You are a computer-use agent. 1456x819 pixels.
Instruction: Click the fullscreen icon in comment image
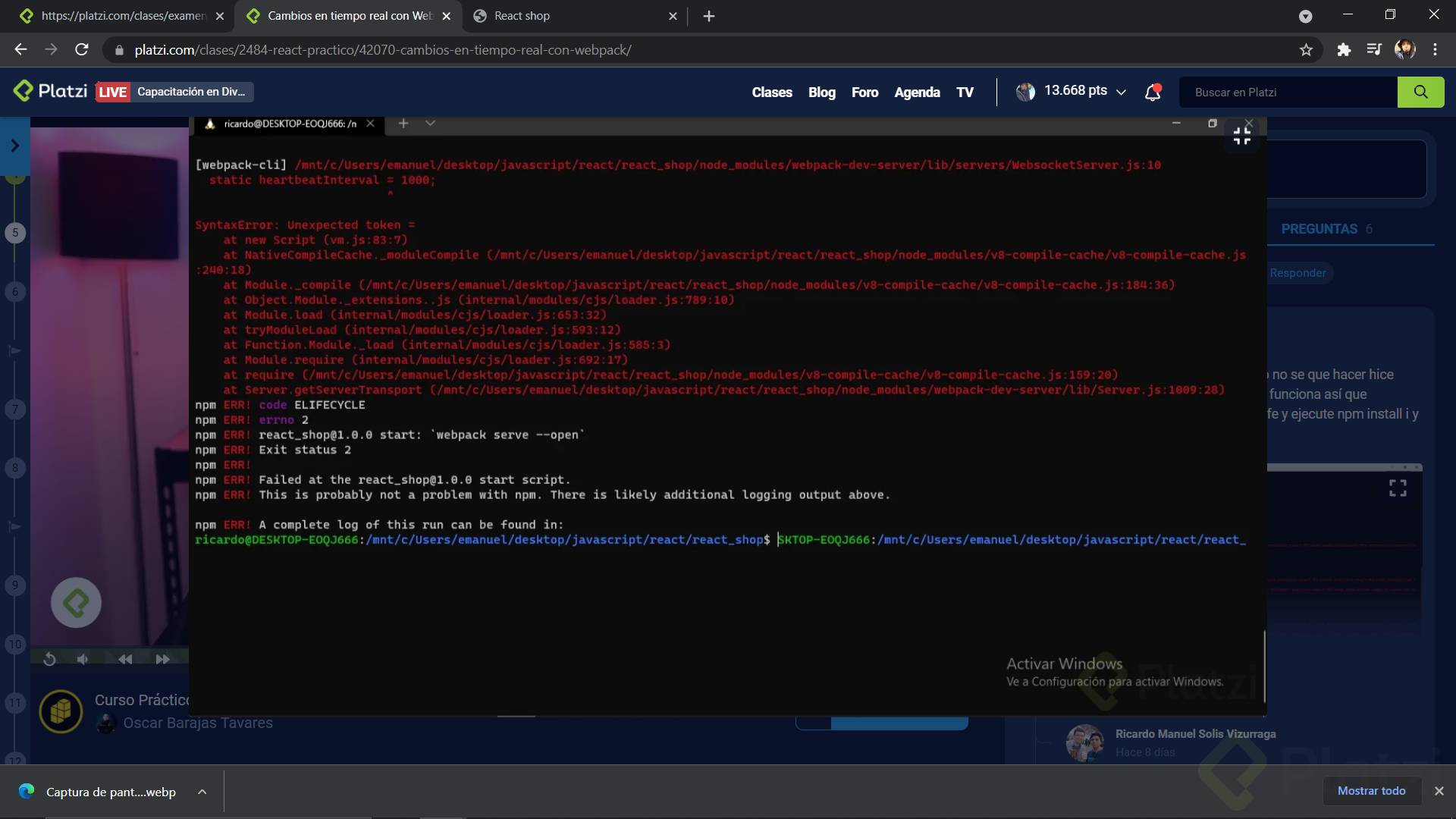click(x=1397, y=488)
